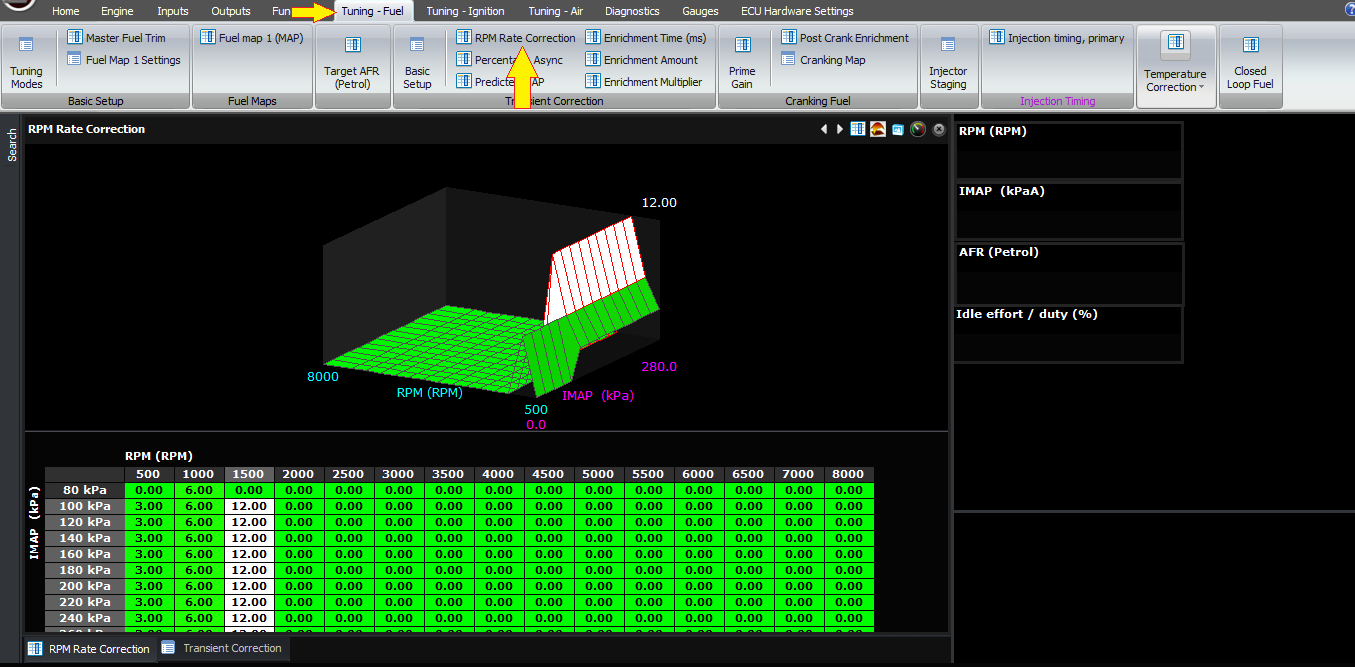
Task: Open the Diagnostics ribbon tab
Action: click(x=632, y=11)
